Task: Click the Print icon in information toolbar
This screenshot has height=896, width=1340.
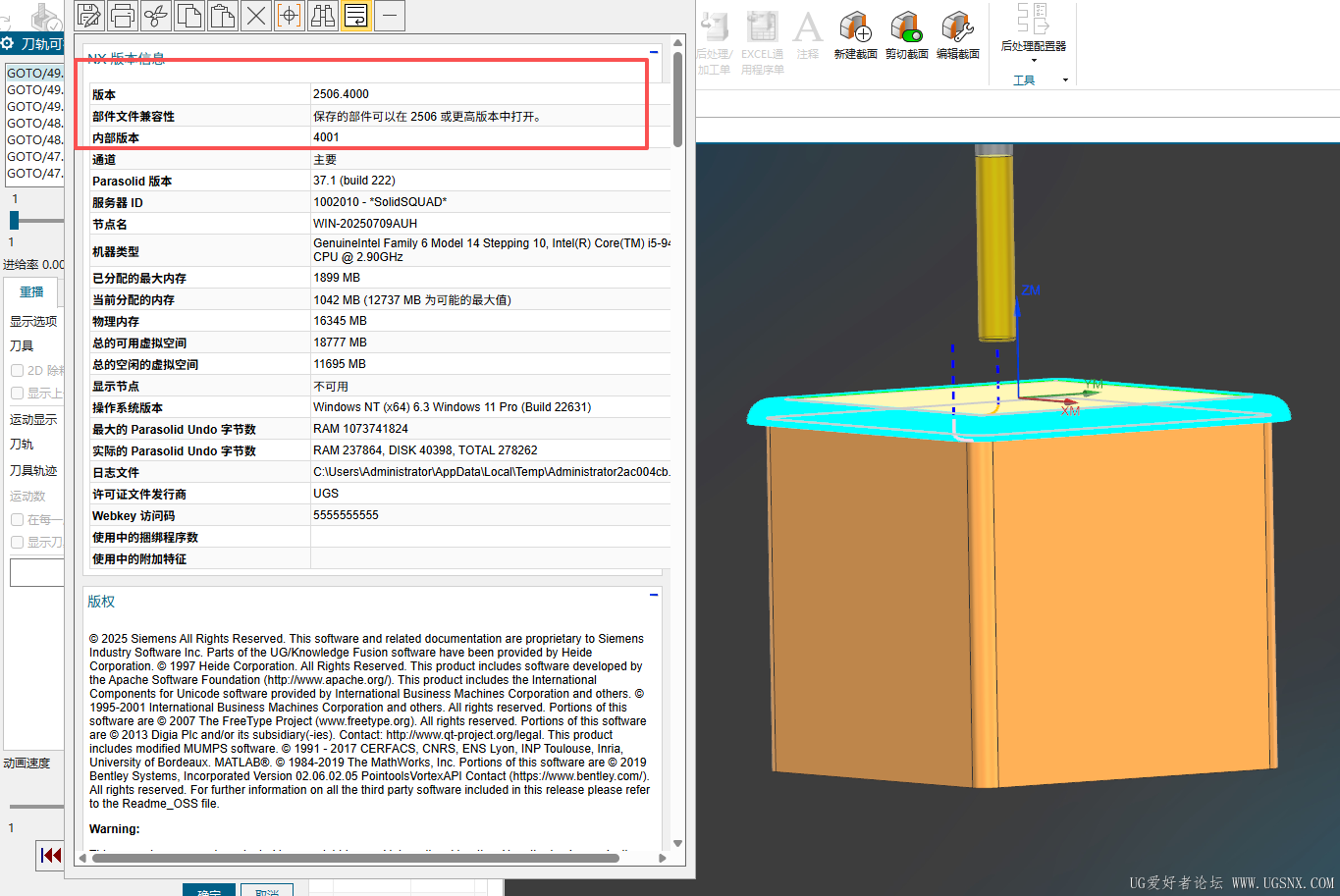Action: (123, 15)
